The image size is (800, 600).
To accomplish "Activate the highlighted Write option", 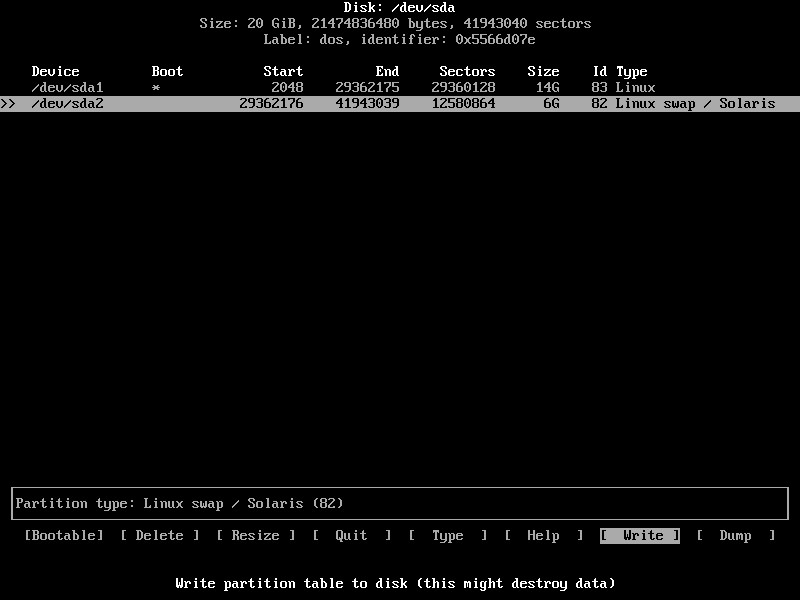I will pos(640,536).
